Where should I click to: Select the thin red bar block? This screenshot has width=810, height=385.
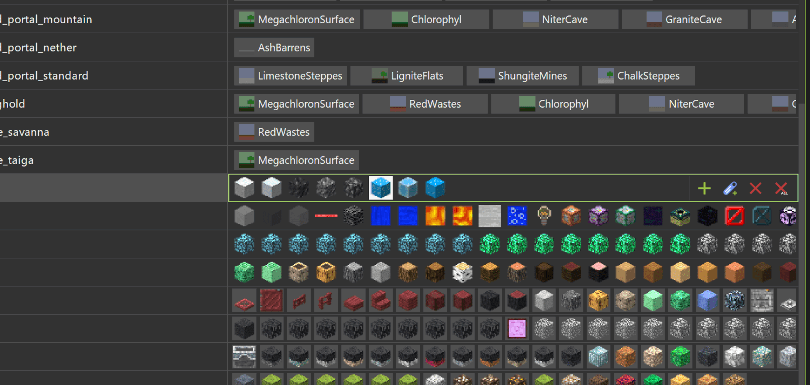326,216
